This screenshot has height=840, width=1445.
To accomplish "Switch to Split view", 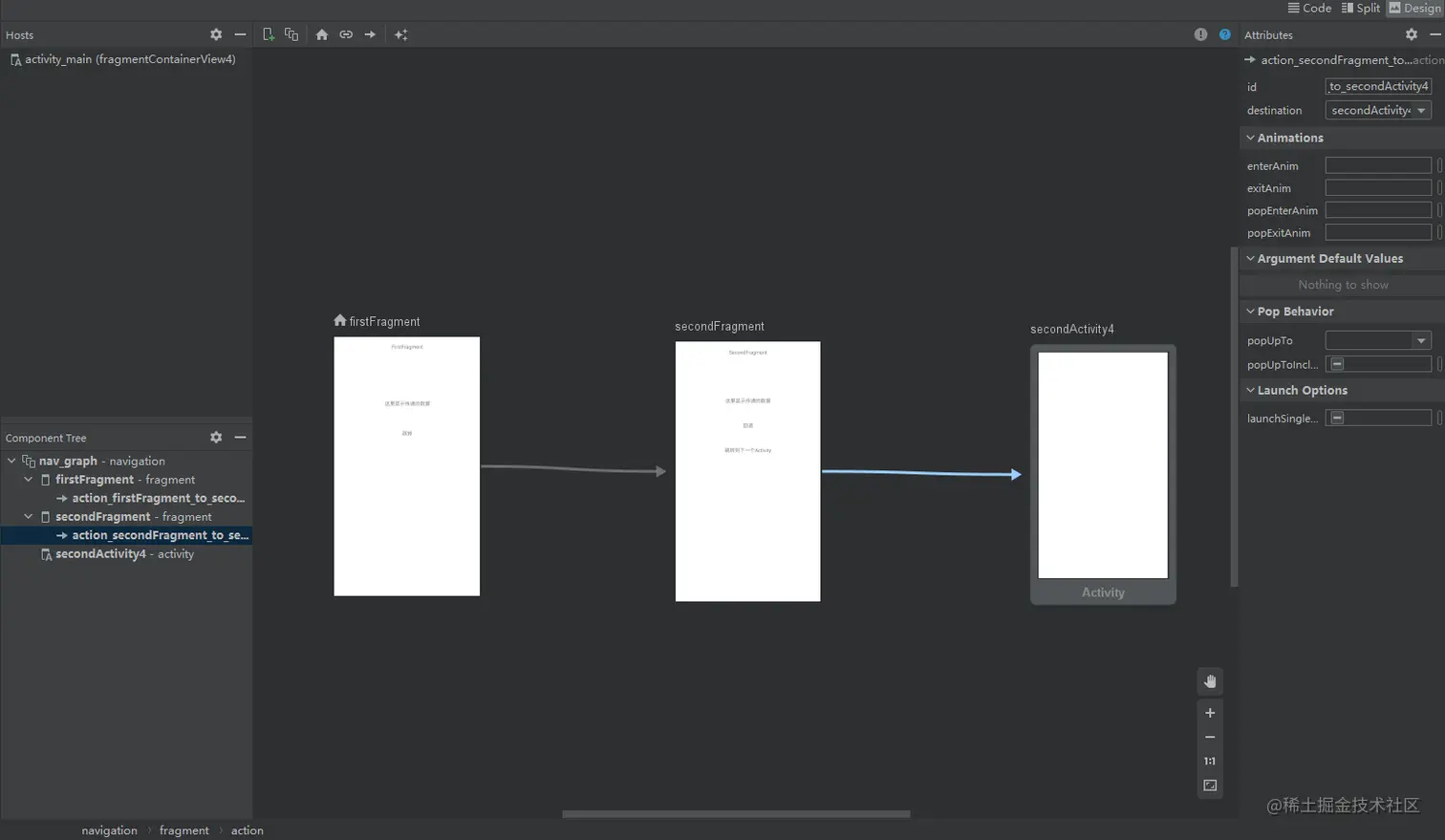I will point(1361,8).
